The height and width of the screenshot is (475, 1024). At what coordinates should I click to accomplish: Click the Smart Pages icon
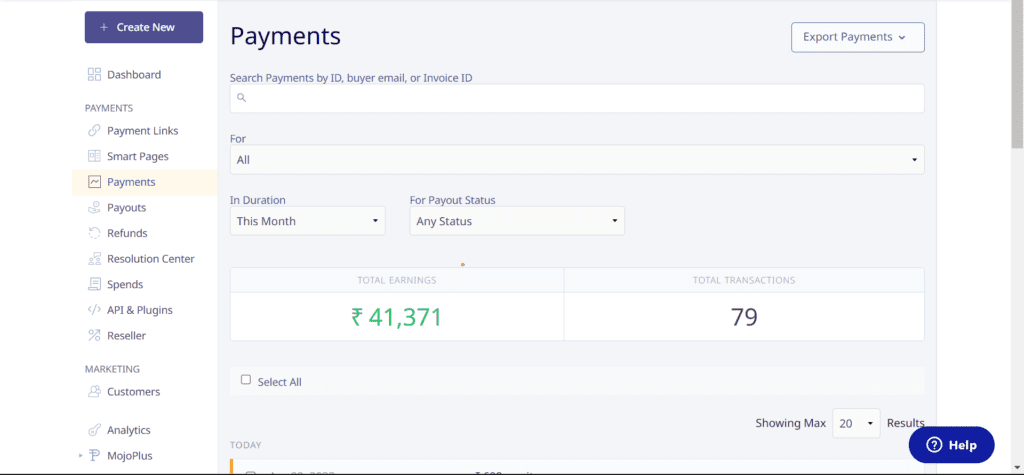94,156
